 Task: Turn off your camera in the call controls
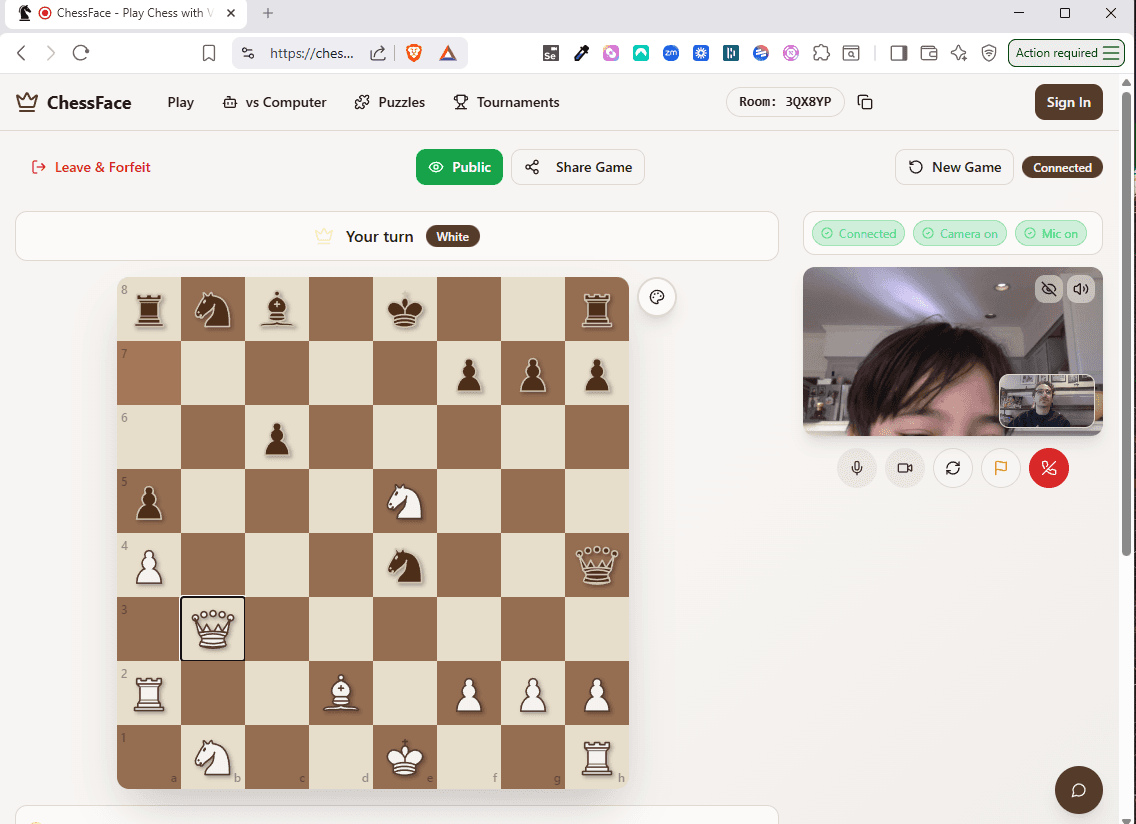coord(904,468)
